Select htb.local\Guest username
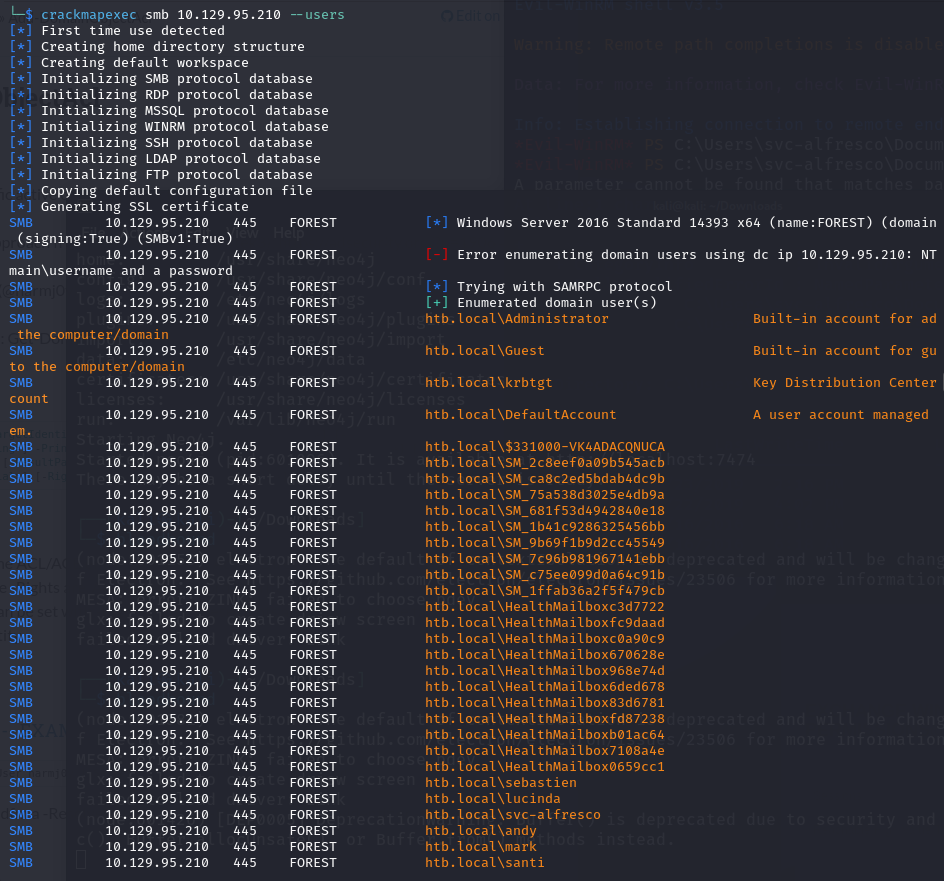The image size is (944, 881). (484, 350)
